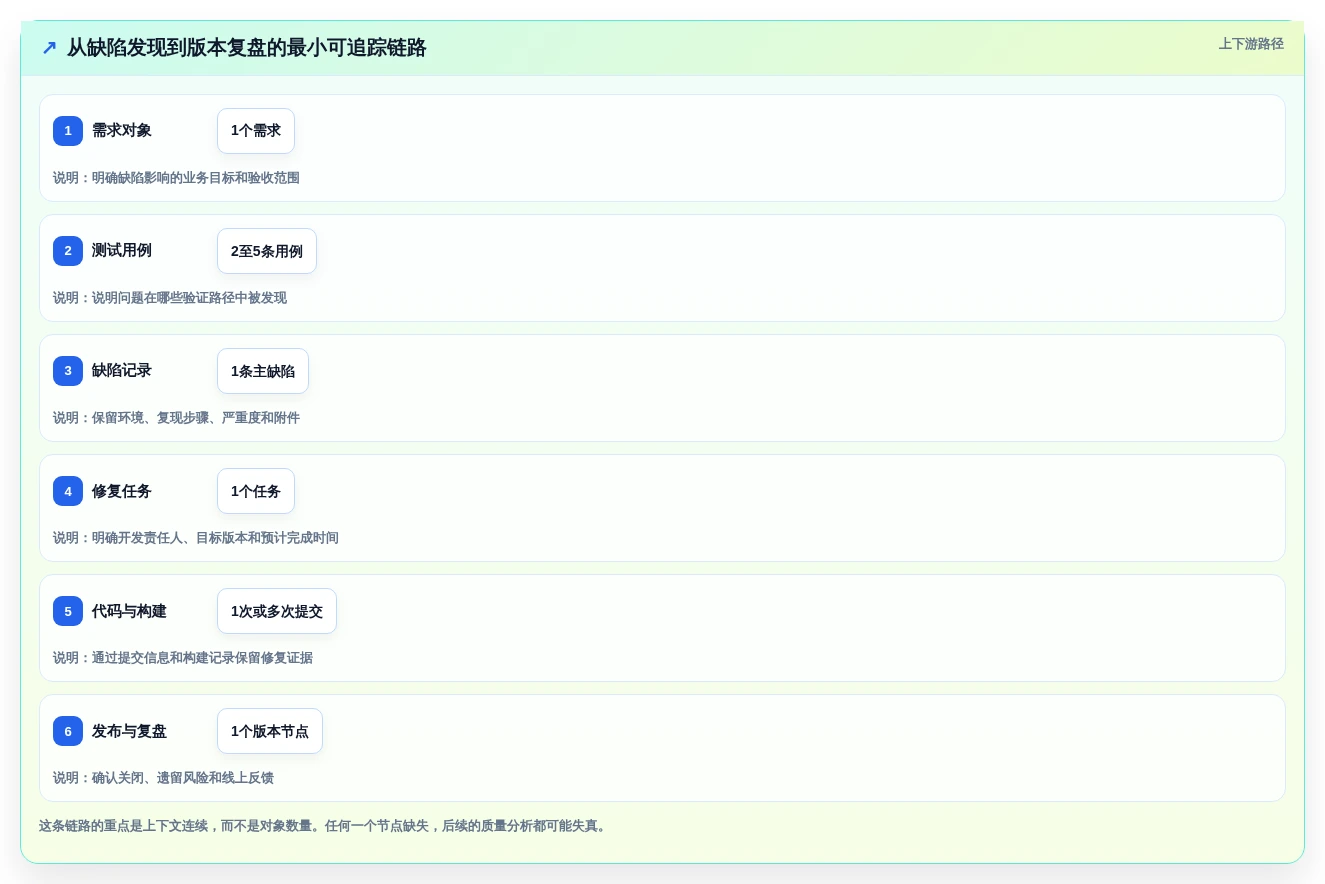Click the 上下游路径 label in the header

[x=1251, y=44]
